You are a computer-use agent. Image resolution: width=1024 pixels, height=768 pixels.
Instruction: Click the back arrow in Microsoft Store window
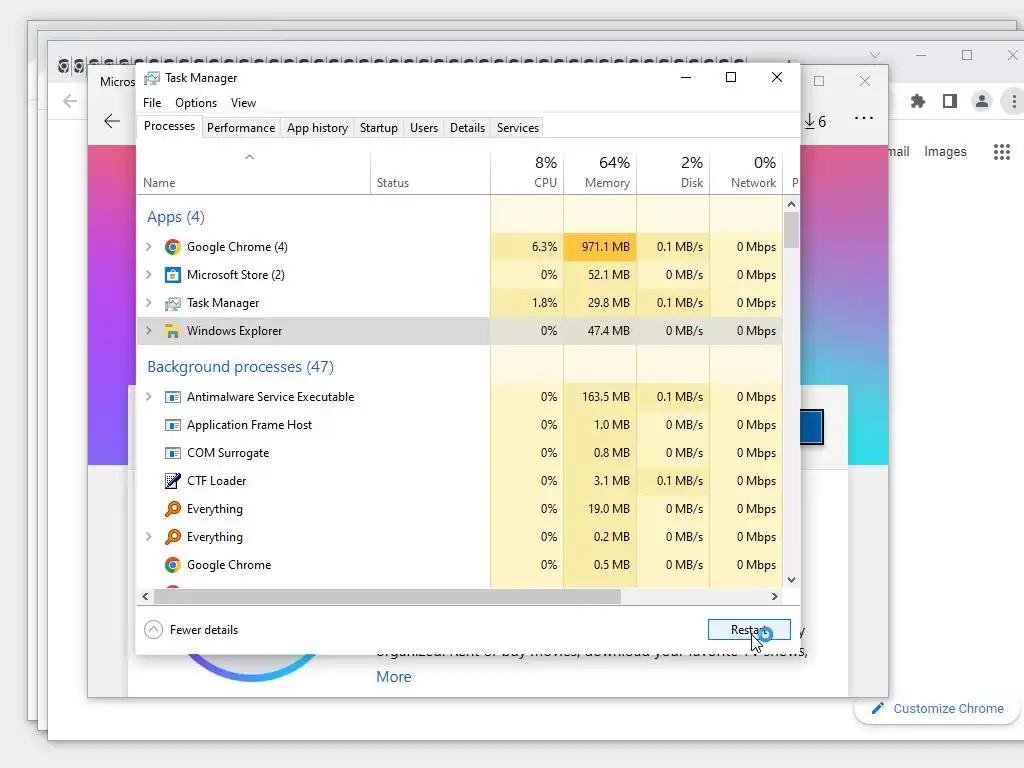pyautogui.click(x=112, y=121)
